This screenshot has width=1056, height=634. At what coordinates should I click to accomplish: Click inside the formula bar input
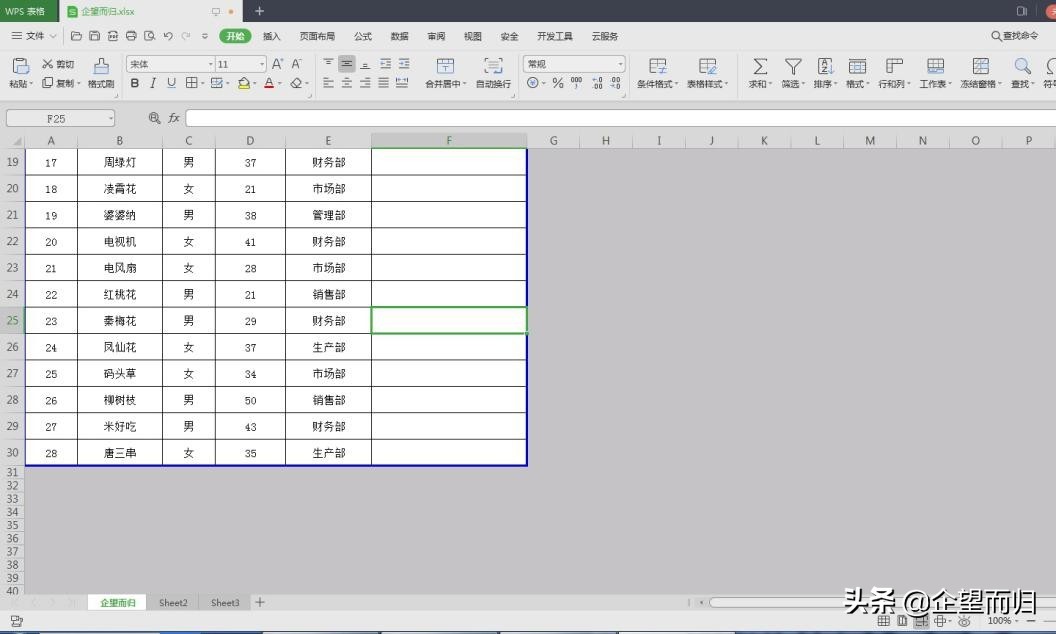(x=620, y=118)
